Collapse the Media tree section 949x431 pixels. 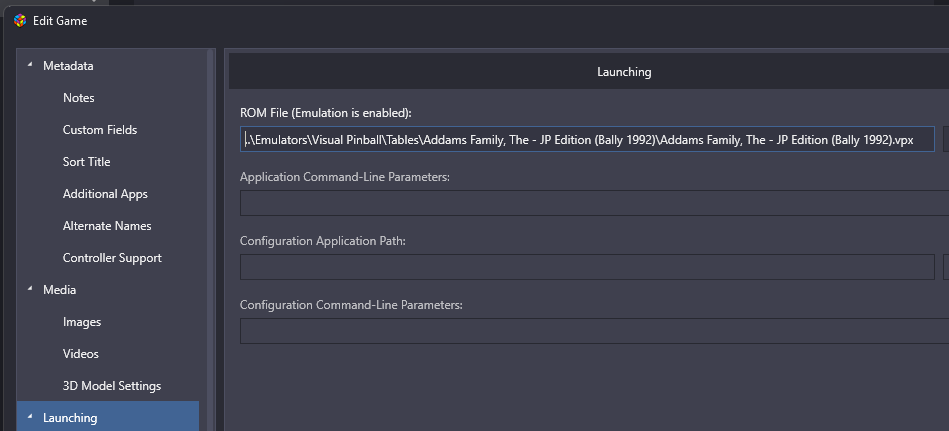(x=30, y=289)
